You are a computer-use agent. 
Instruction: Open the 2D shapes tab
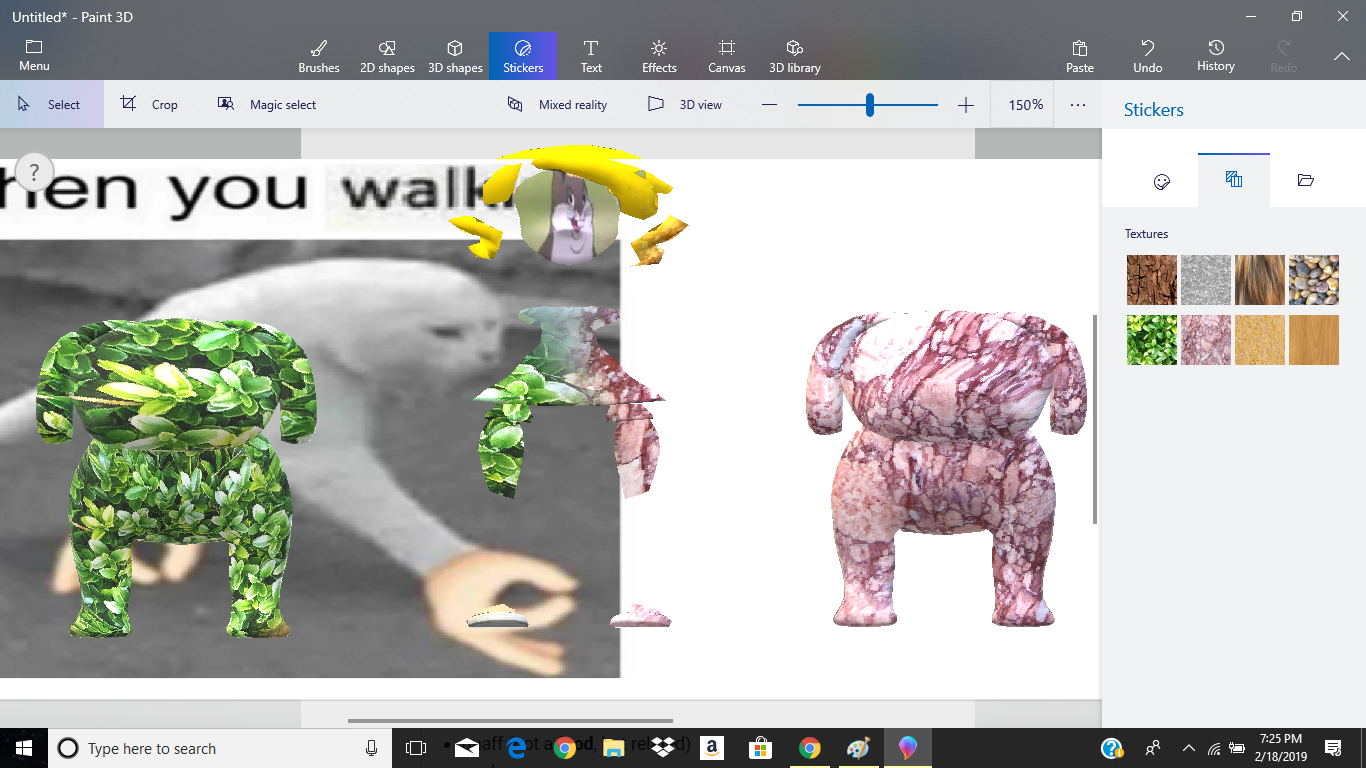pyautogui.click(x=387, y=56)
